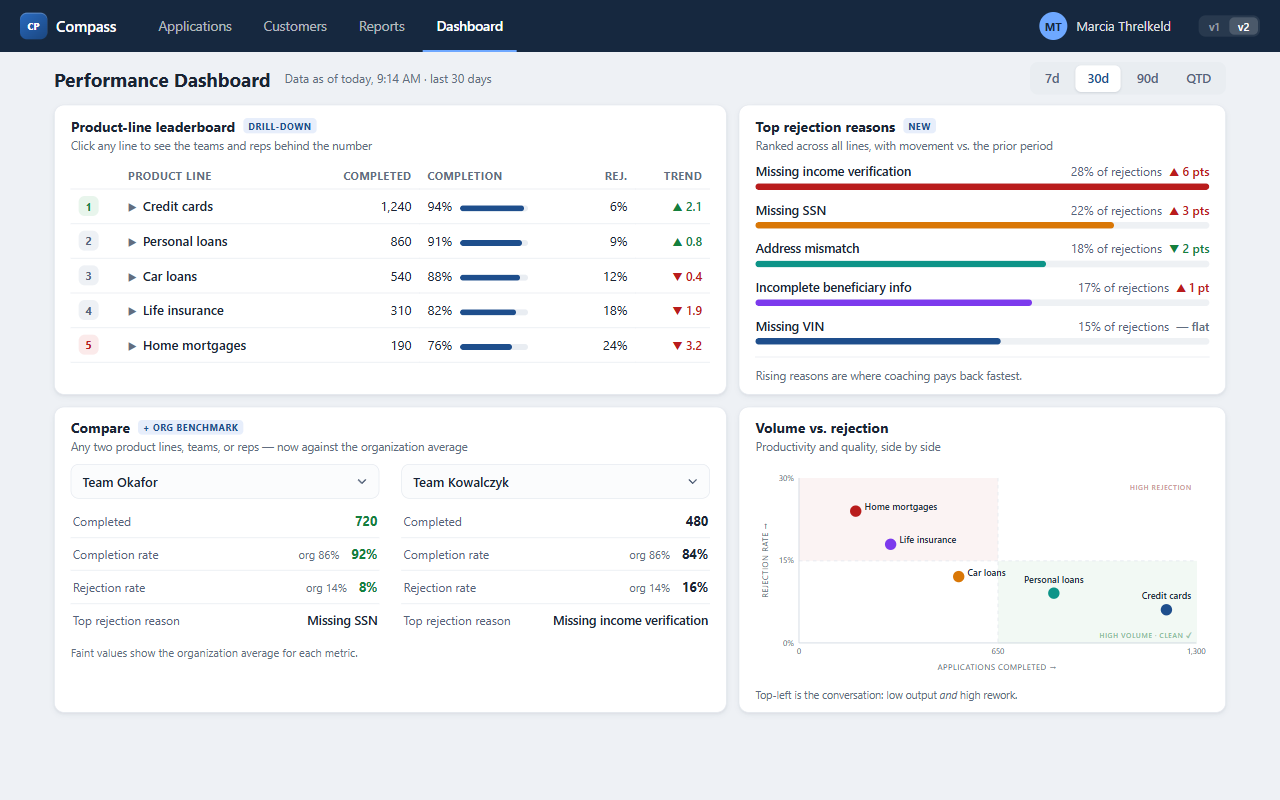Click Team Kowalczyk's 16% rejection rate

coord(695,587)
